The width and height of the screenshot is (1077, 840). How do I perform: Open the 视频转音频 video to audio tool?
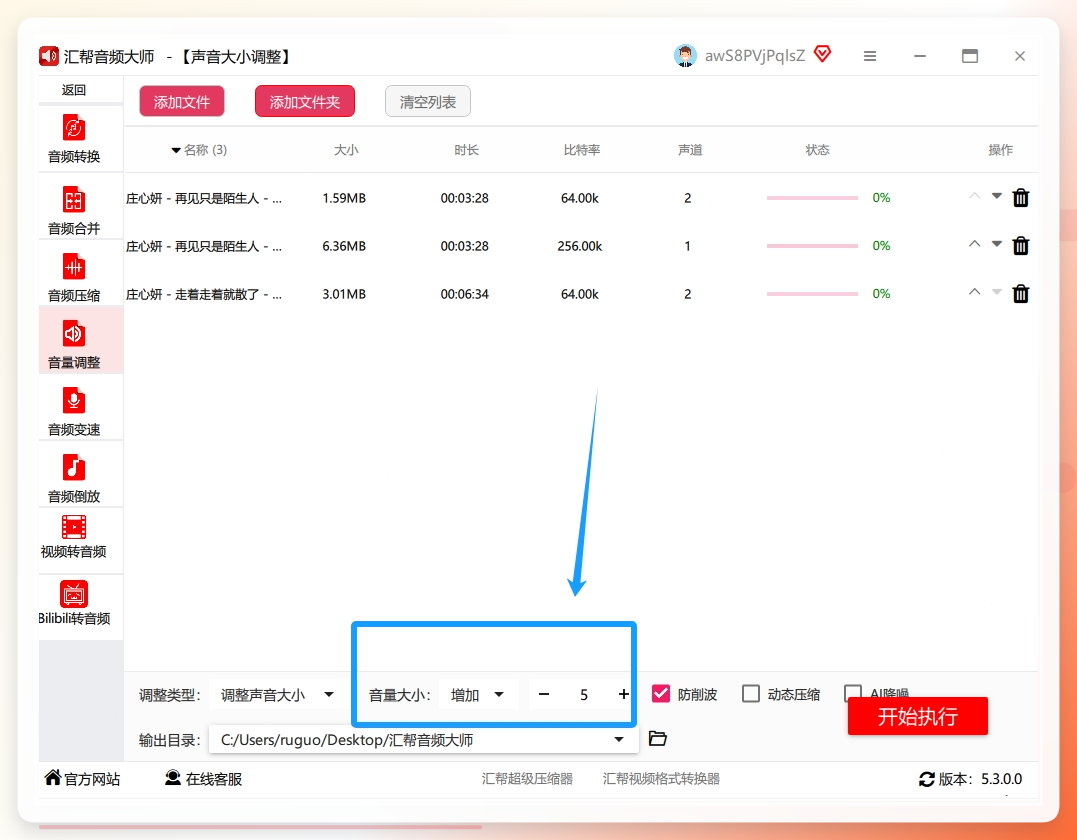(x=74, y=536)
